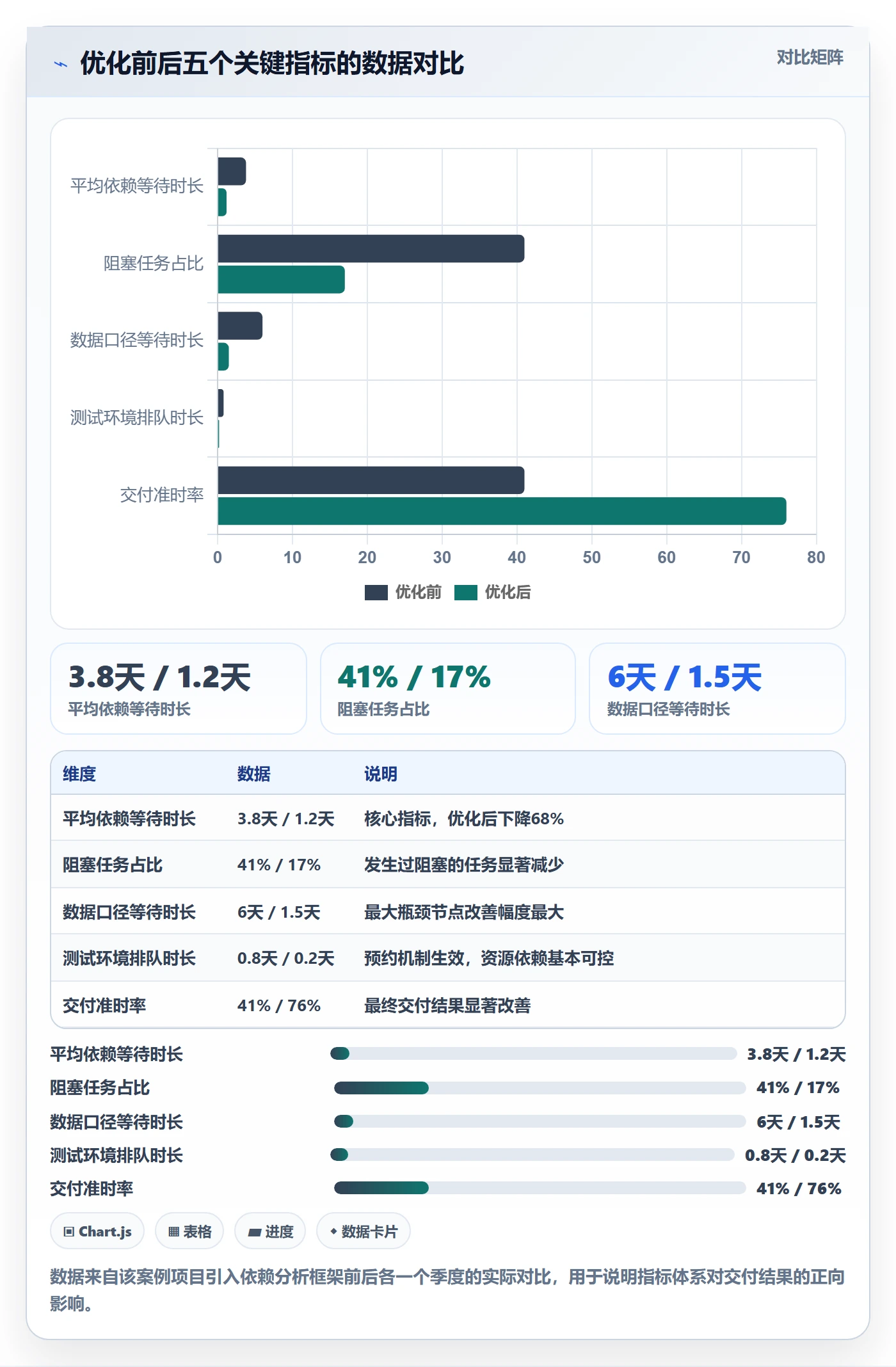896x1367 pixels.
Task: Click the 6天 / 1.5天 data card
Action: (x=717, y=689)
